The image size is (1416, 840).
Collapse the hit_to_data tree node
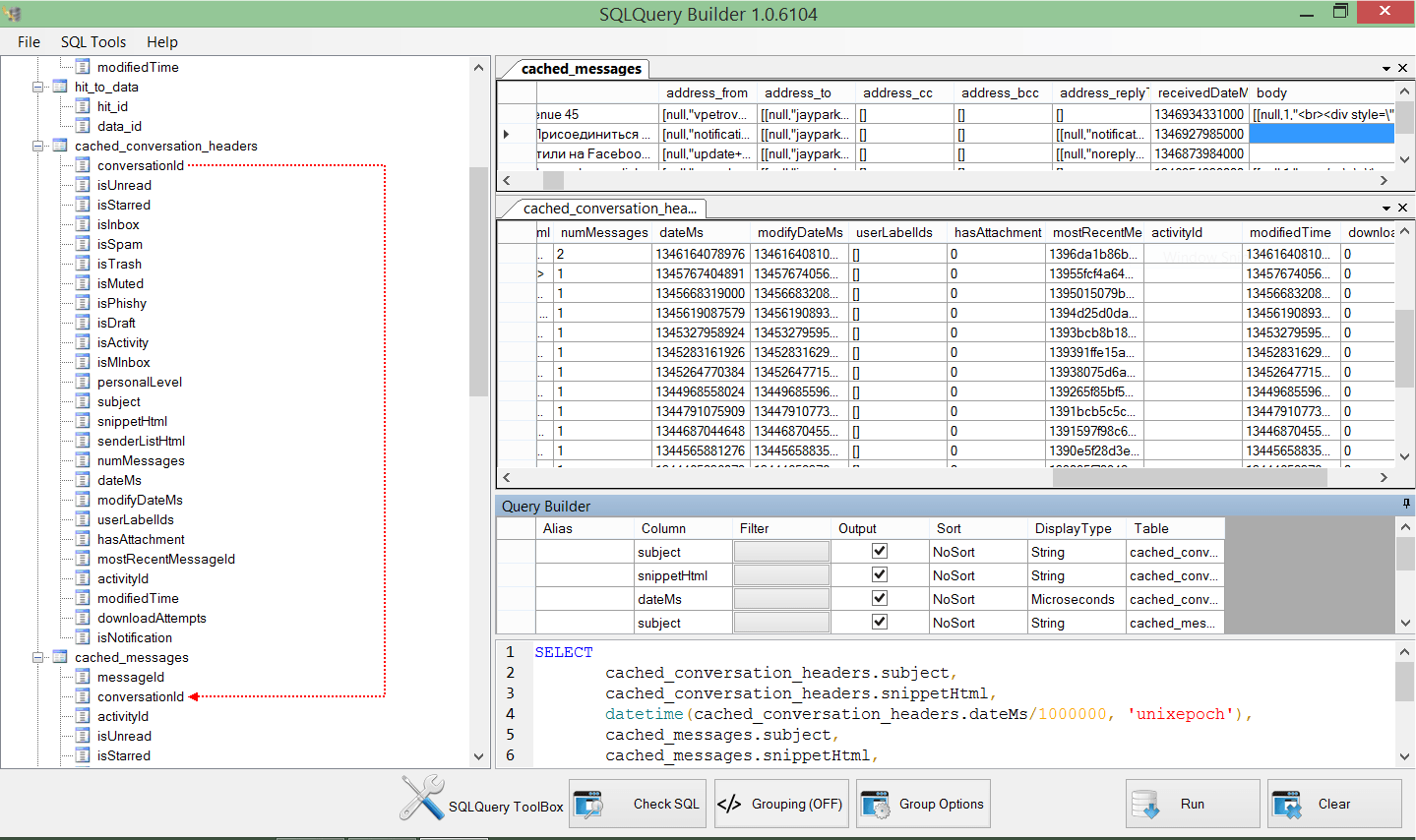[x=38, y=87]
